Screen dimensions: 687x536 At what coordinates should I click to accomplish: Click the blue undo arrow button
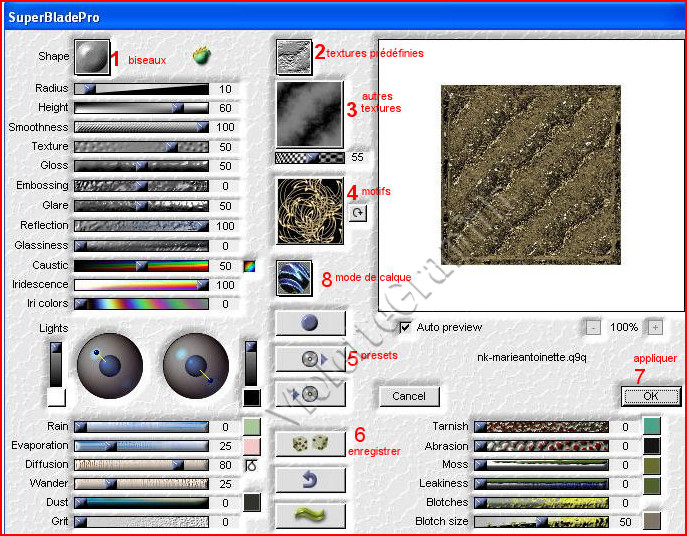click(310, 480)
